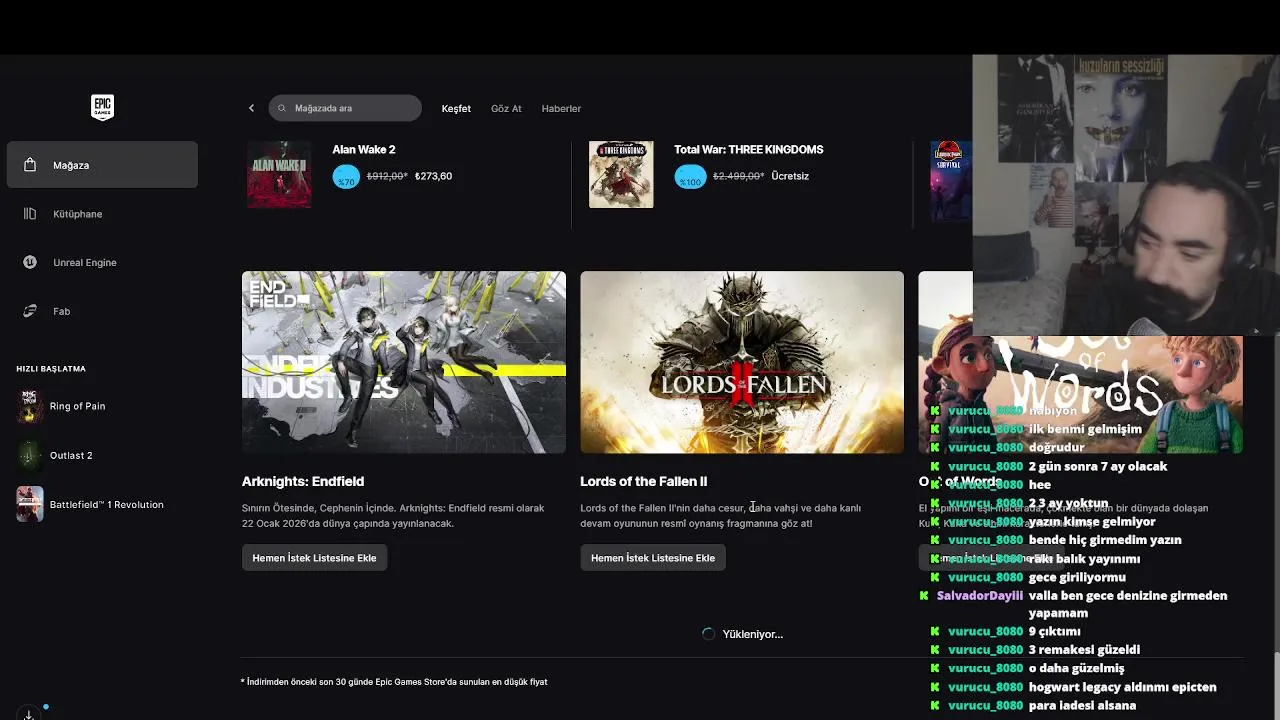Click the 30-day lowest price footnote
1280x720 pixels.
coord(394,682)
